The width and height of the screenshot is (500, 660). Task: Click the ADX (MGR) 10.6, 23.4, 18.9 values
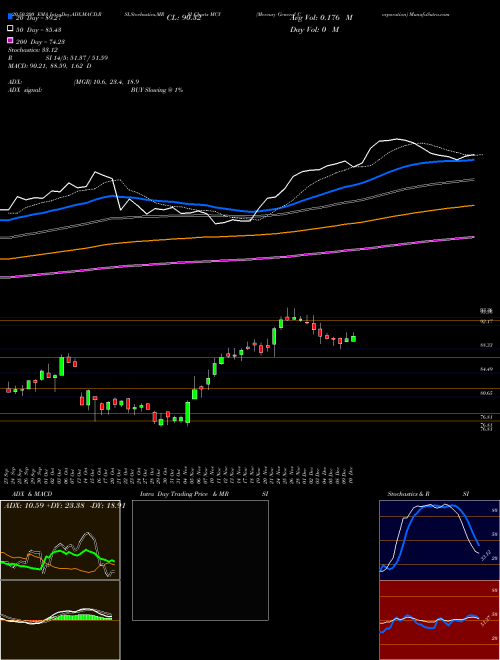point(106,82)
